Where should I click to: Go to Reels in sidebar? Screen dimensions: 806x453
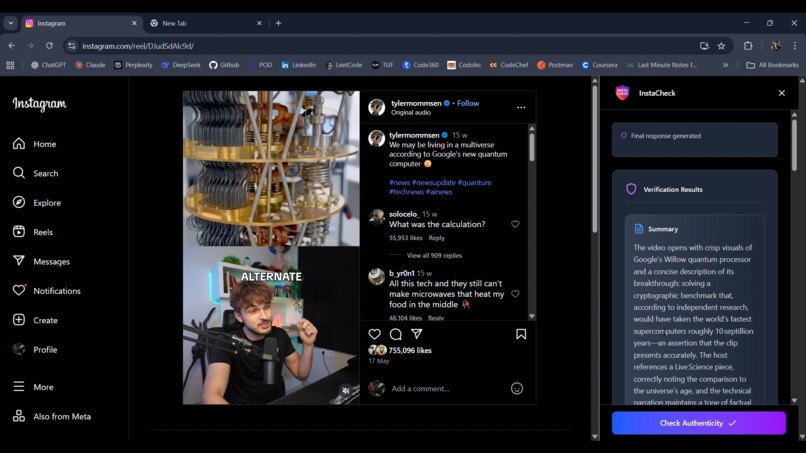tap(33, 232)
